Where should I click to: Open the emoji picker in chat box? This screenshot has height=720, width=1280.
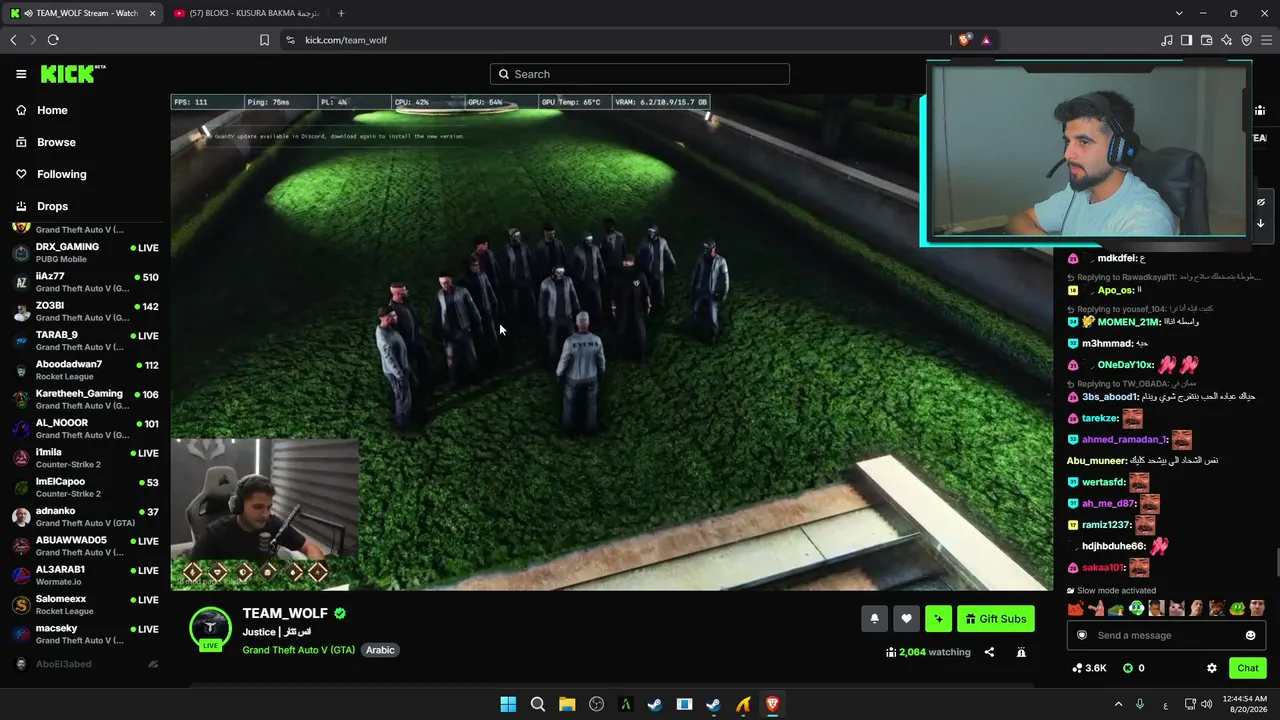pos(1250,635)
